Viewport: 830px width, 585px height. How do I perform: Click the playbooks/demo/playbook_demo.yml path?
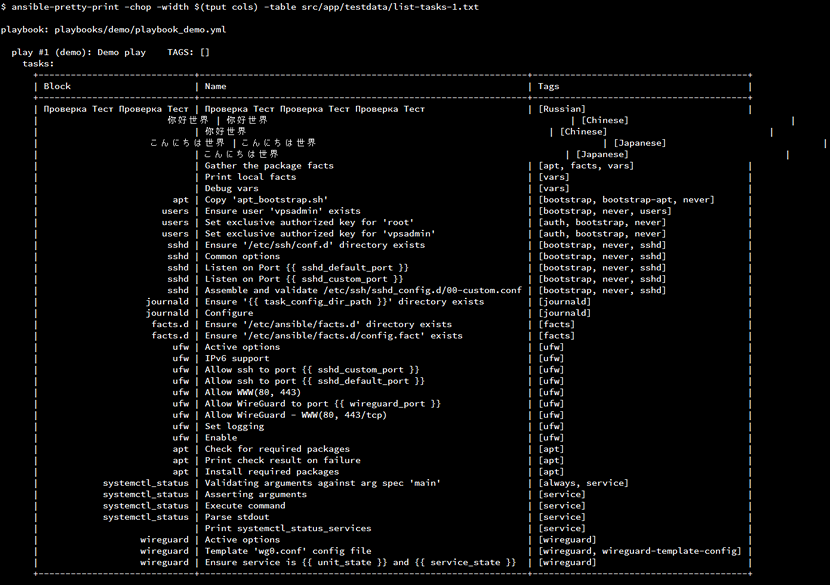[x=141, y=29]
